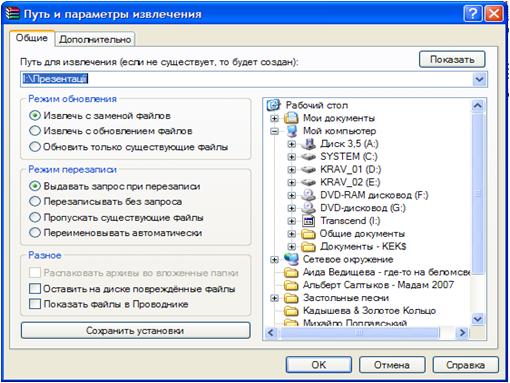Expand the Документы - KEKS node
Image resolution: width=510 pixels, height=383 pixels.
tap(292, 247)
